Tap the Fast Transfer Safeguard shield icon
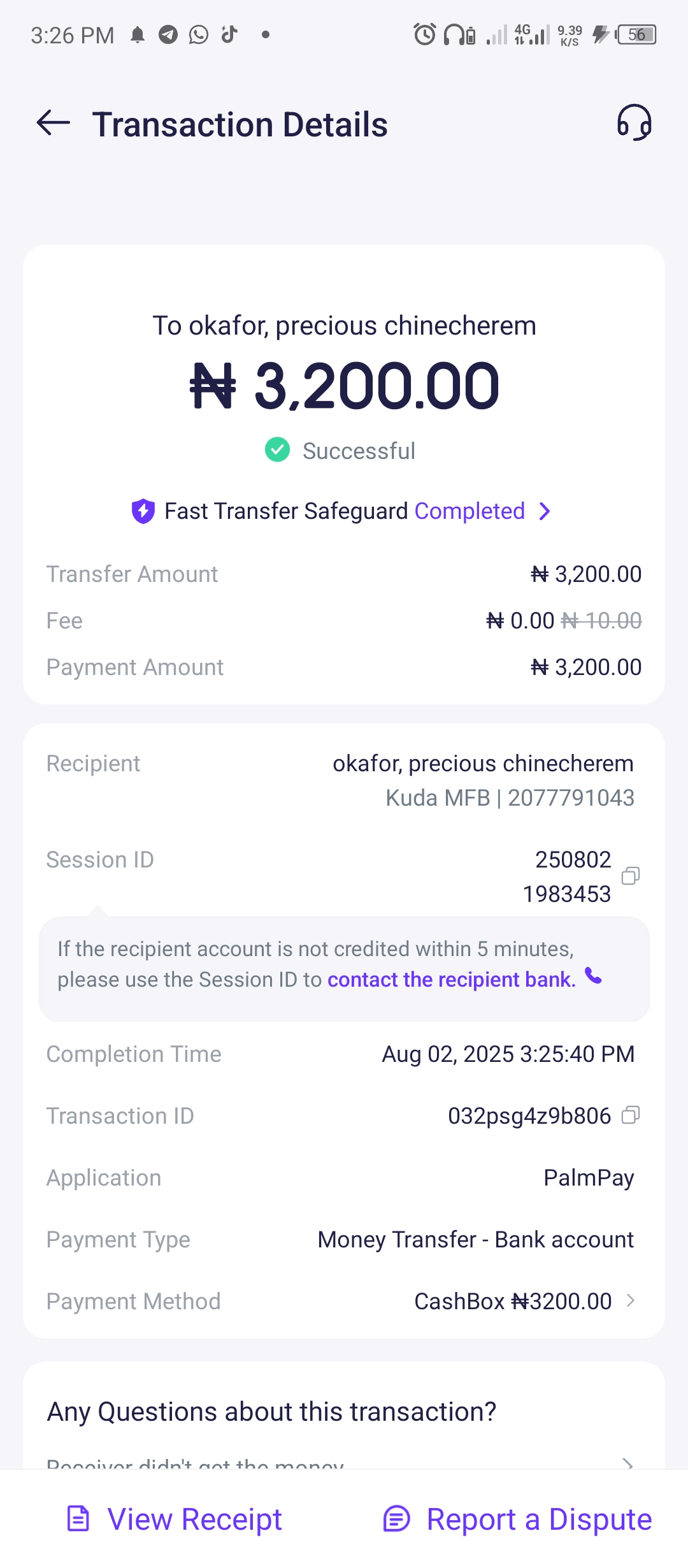This screenshot has width=688, height=1568. tap(143, 511)
